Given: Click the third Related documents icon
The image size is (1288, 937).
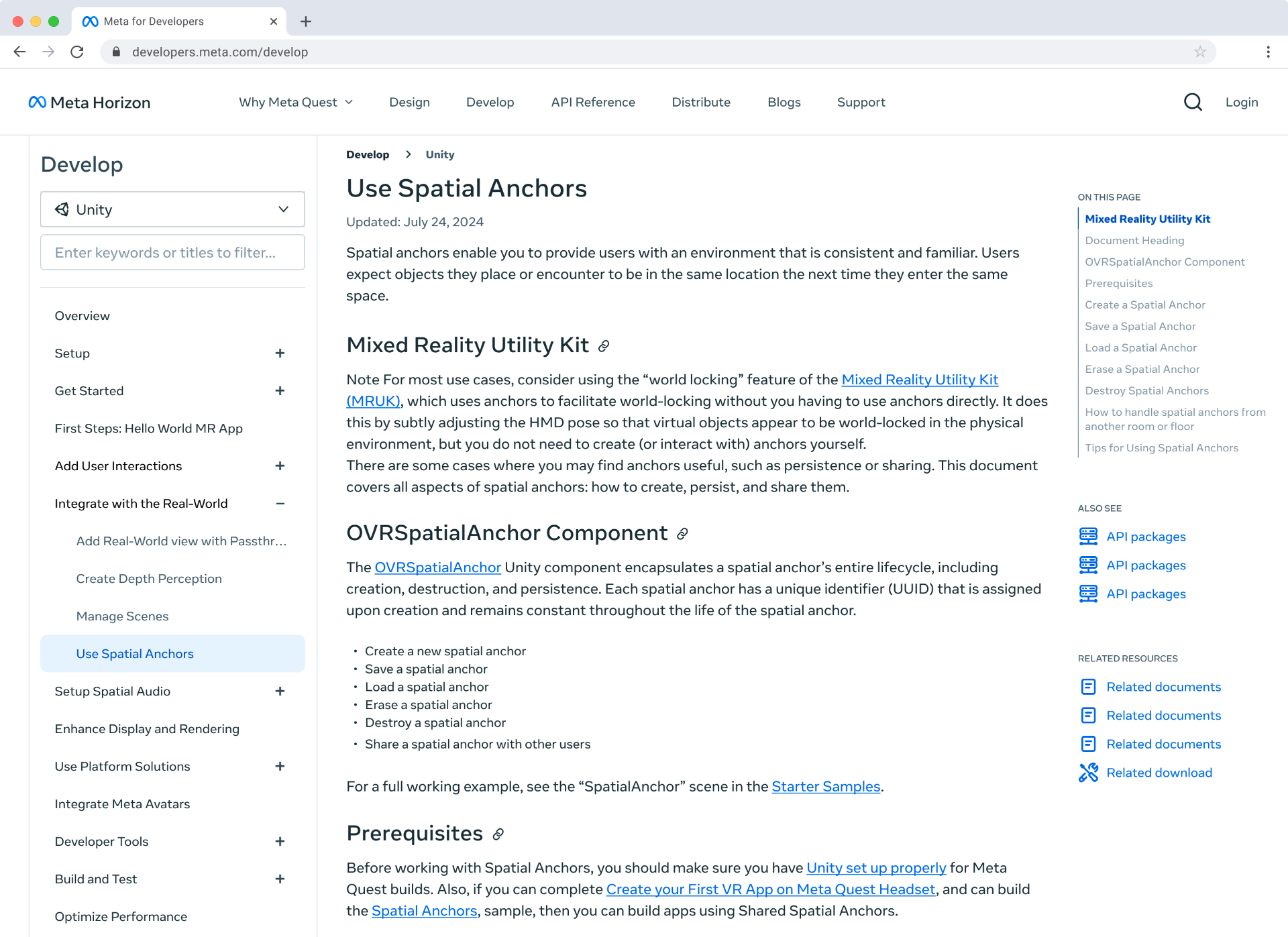Looking at the screenshot, I should (1088, 744).
